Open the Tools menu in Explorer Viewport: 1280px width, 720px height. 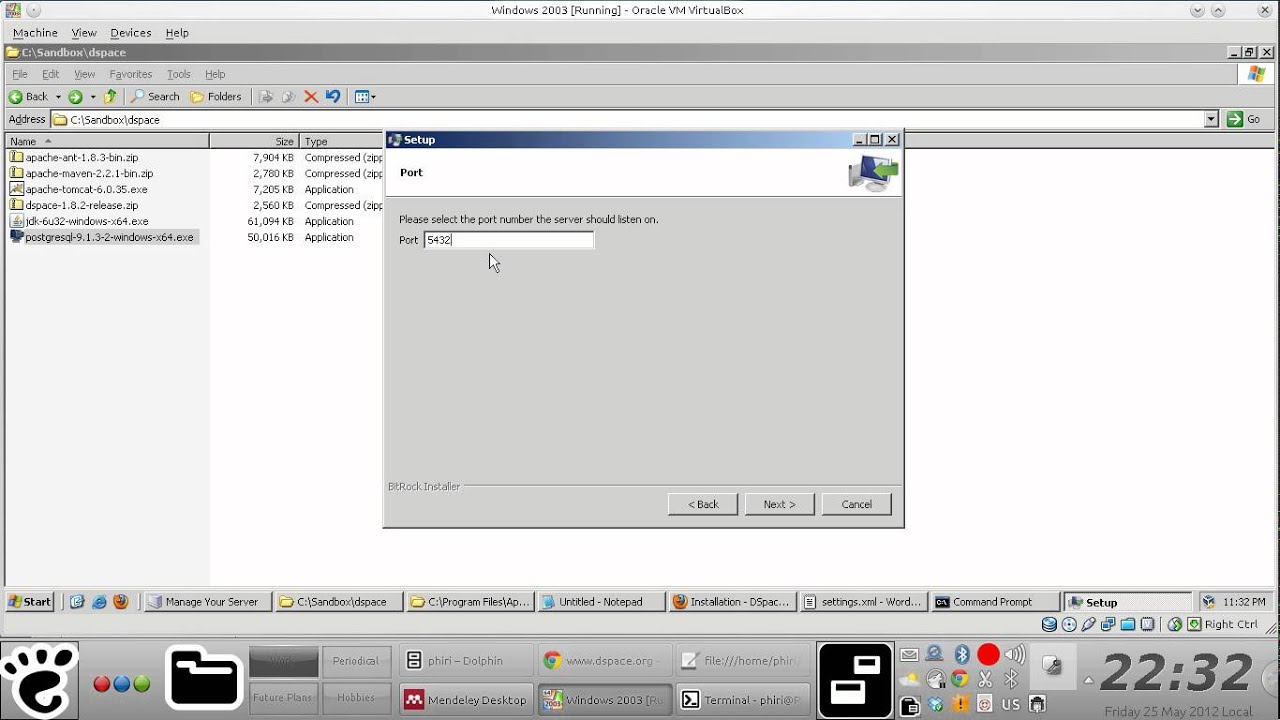click(179, 74)
